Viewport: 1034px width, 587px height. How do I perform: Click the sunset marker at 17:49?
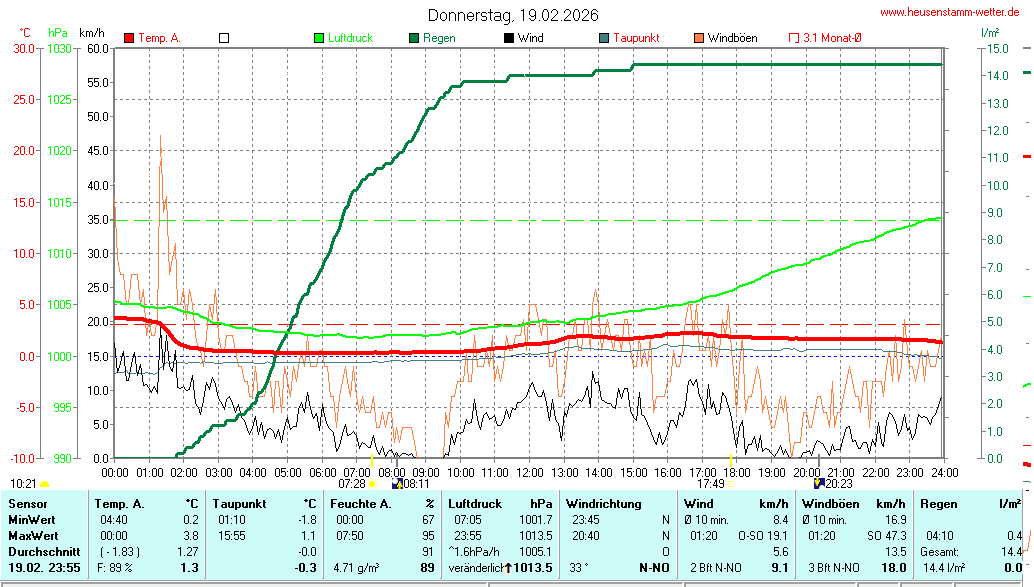point(730,484)
